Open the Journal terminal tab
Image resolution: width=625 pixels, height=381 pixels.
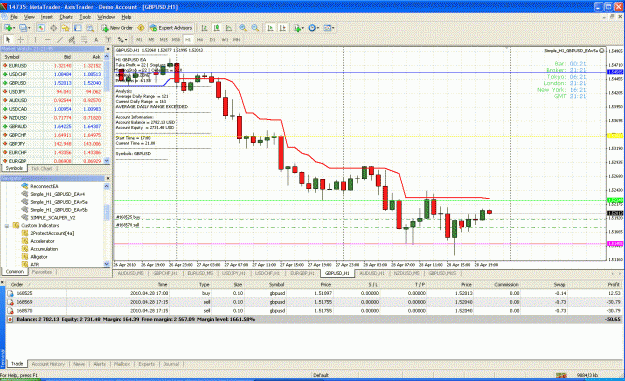[171, 364]
